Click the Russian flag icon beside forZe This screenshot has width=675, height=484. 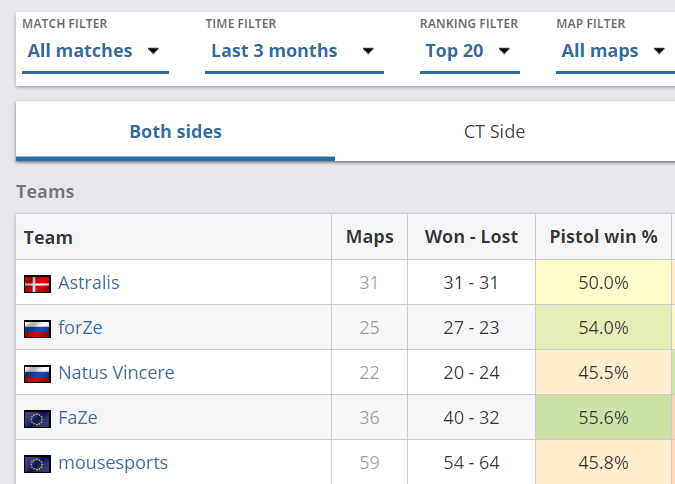pyautogui.click(x=37, y=329)
